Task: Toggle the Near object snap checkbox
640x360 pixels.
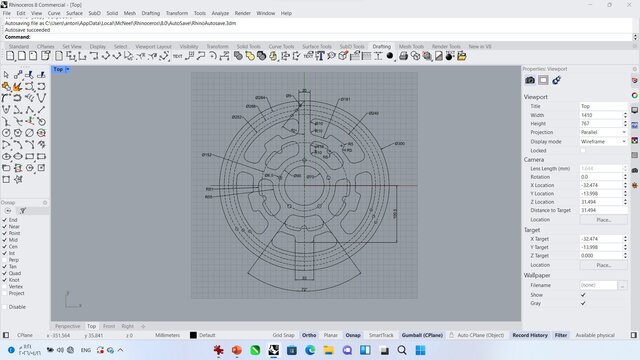Action: (5, 227)
